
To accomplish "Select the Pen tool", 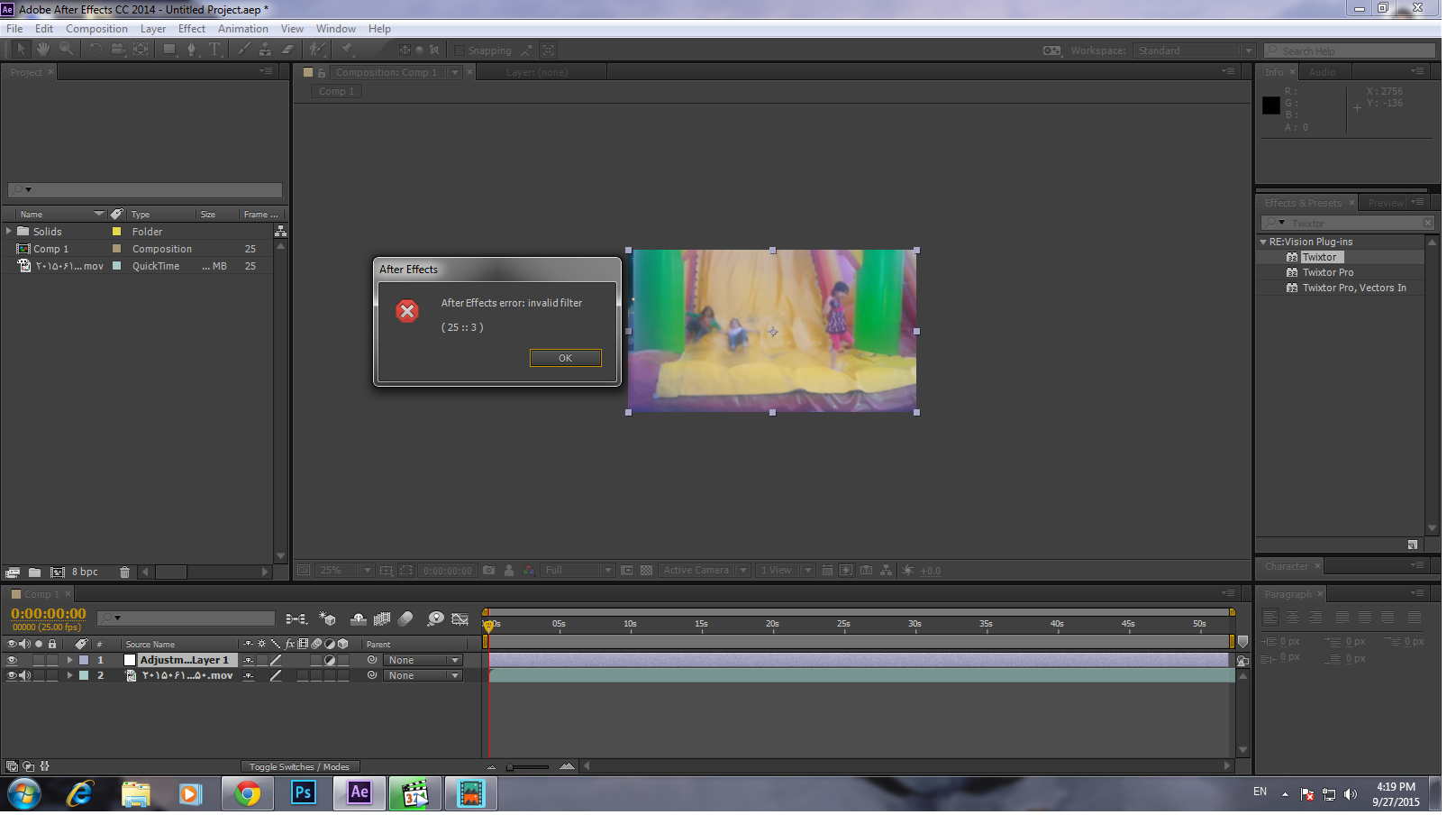I will pyautogui.click(x=193, y=50).
